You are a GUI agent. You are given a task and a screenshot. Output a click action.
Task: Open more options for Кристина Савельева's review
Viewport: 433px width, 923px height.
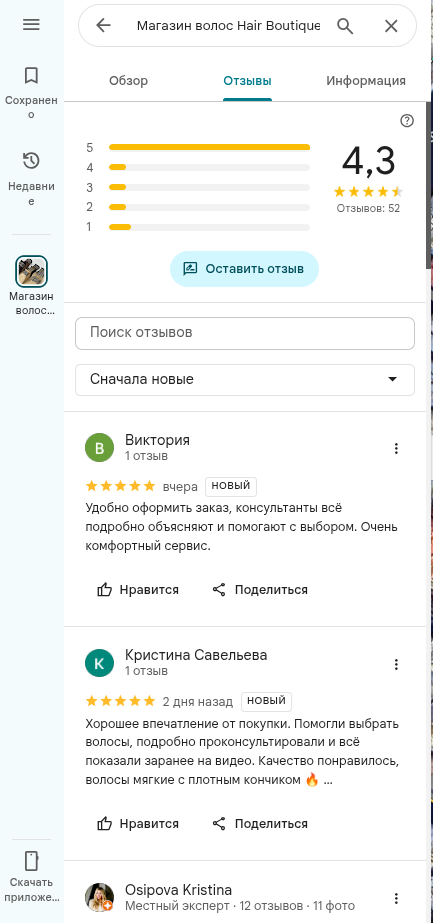coord(396,665)
